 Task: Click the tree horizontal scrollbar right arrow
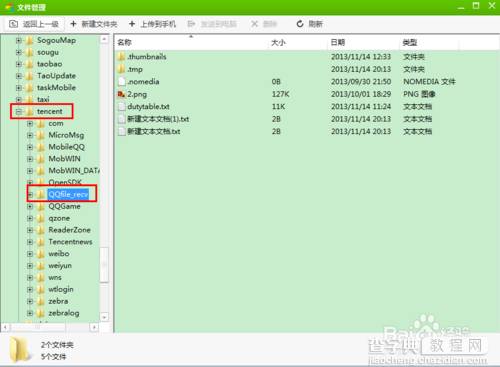click(94, 327)
